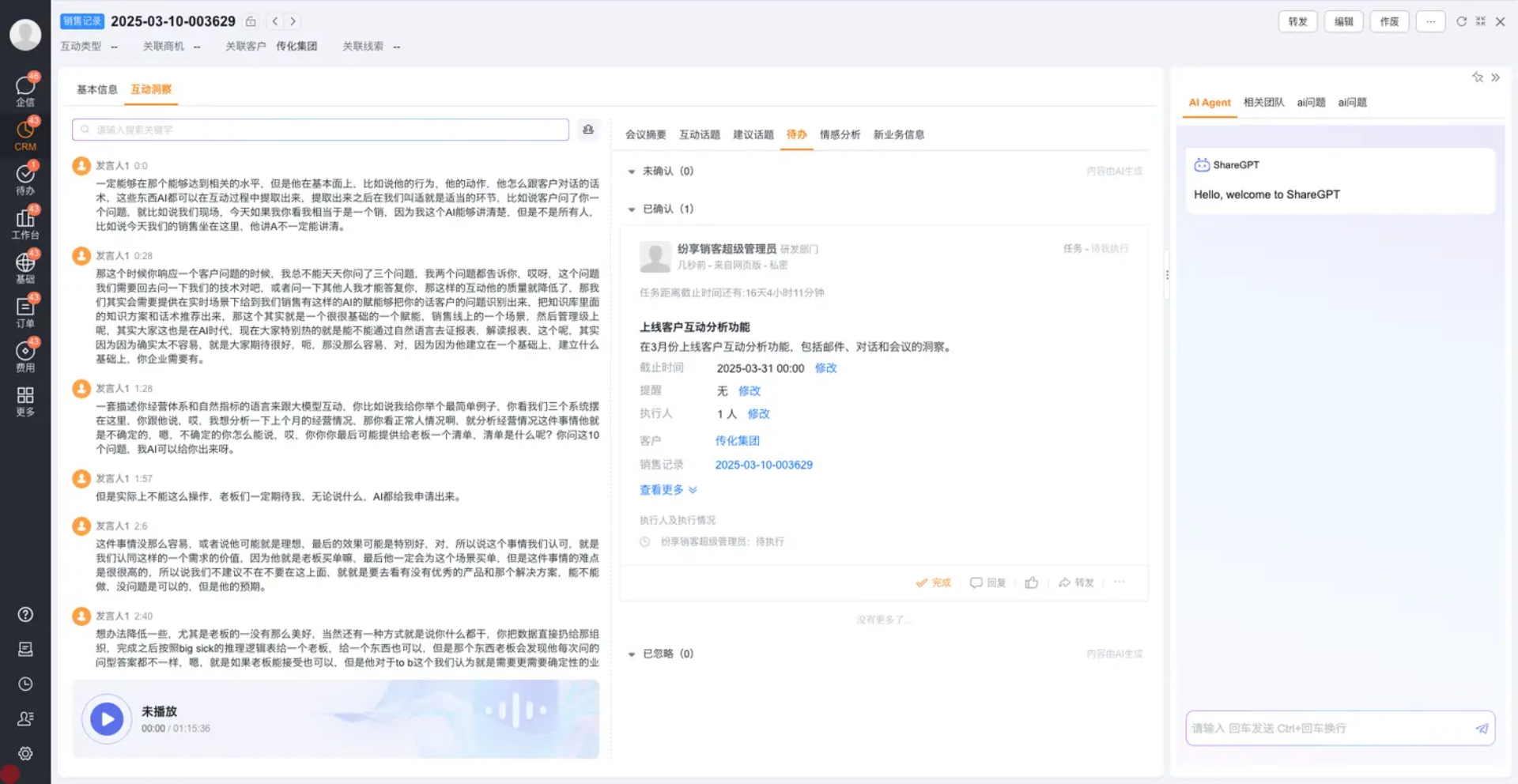
Task: Click the ShareGPT bot icon
Action: pos(1202,165)
